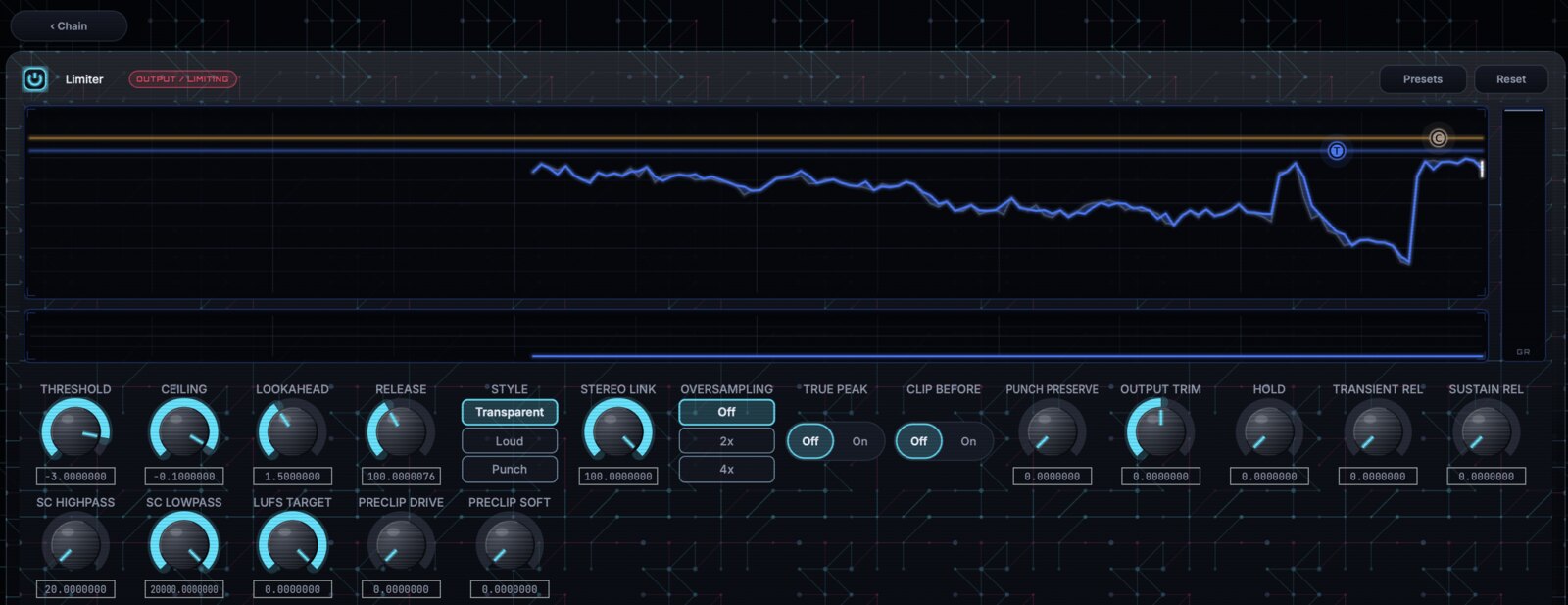Click the Release value field 100.0000076
The image size is (1568, 605).
[x=401, y=477]
